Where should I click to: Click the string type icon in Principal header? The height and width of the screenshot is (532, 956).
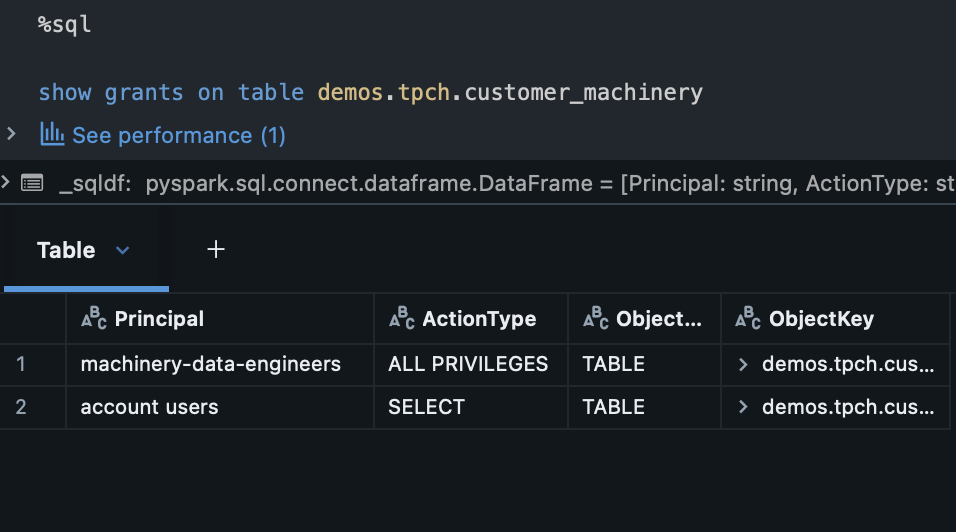[x=93, y=319]
